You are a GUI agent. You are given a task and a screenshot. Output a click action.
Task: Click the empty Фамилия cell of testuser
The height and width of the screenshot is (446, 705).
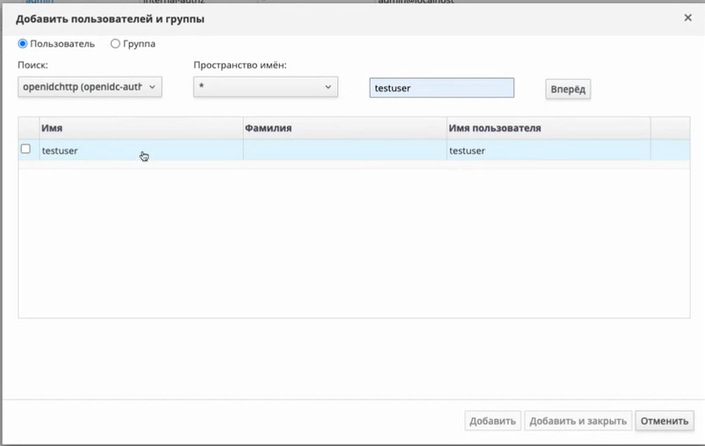(344, 151)
